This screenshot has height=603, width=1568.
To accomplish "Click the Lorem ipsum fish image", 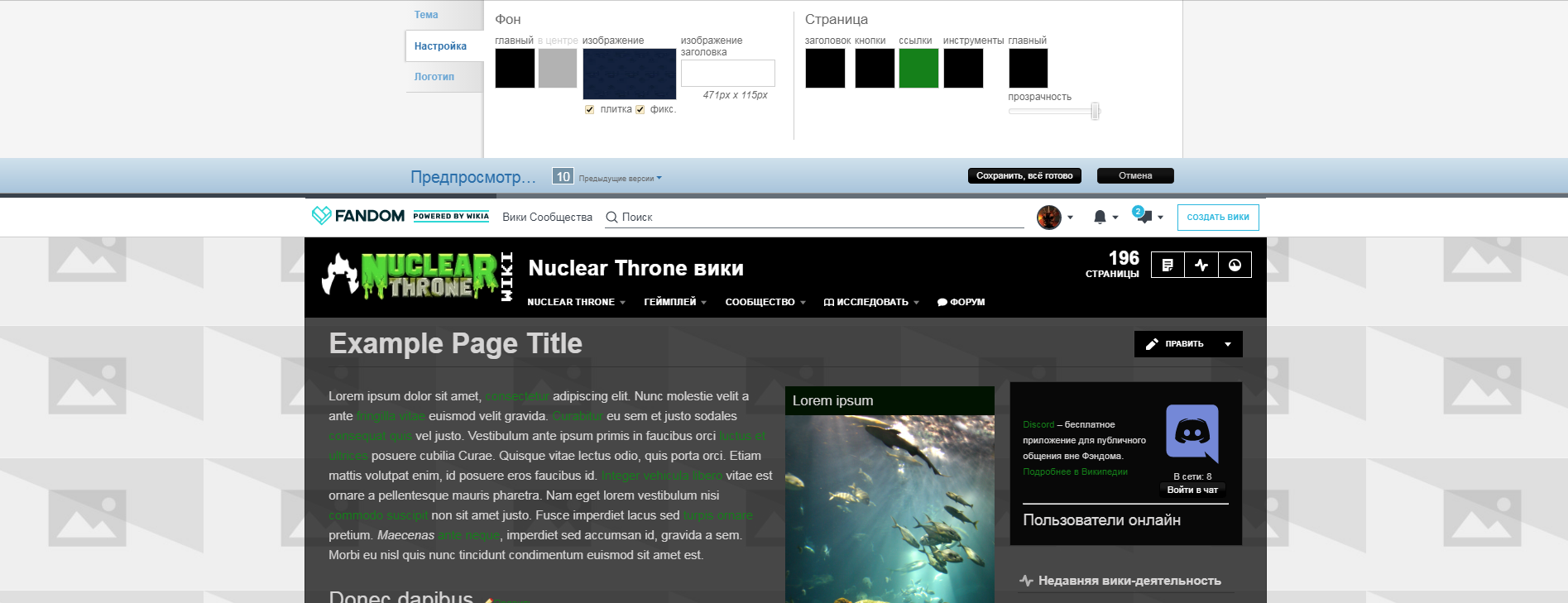I will click(889, 509).
